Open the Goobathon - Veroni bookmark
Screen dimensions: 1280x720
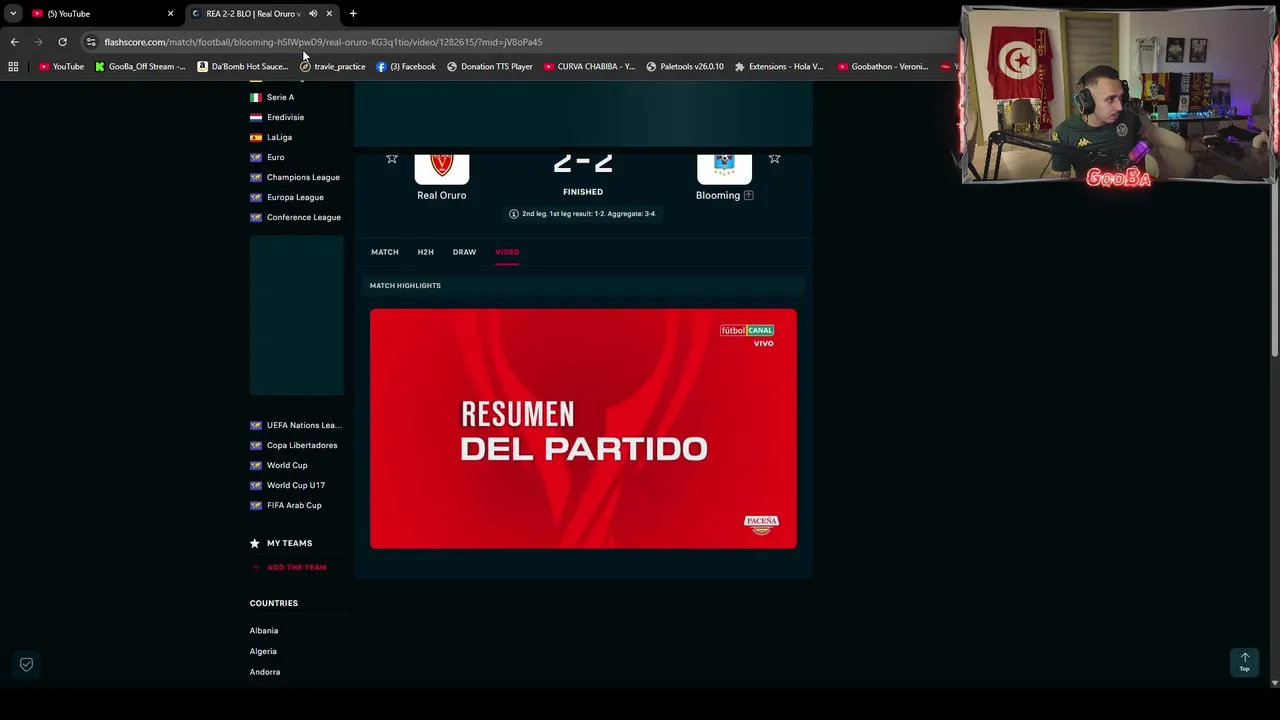coord(883,67)
